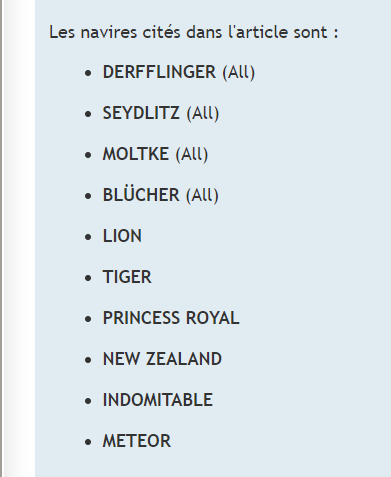The image size is (391, 477).
Task: Open the MOLTKE ship link
Action: (x=136, y=154)
